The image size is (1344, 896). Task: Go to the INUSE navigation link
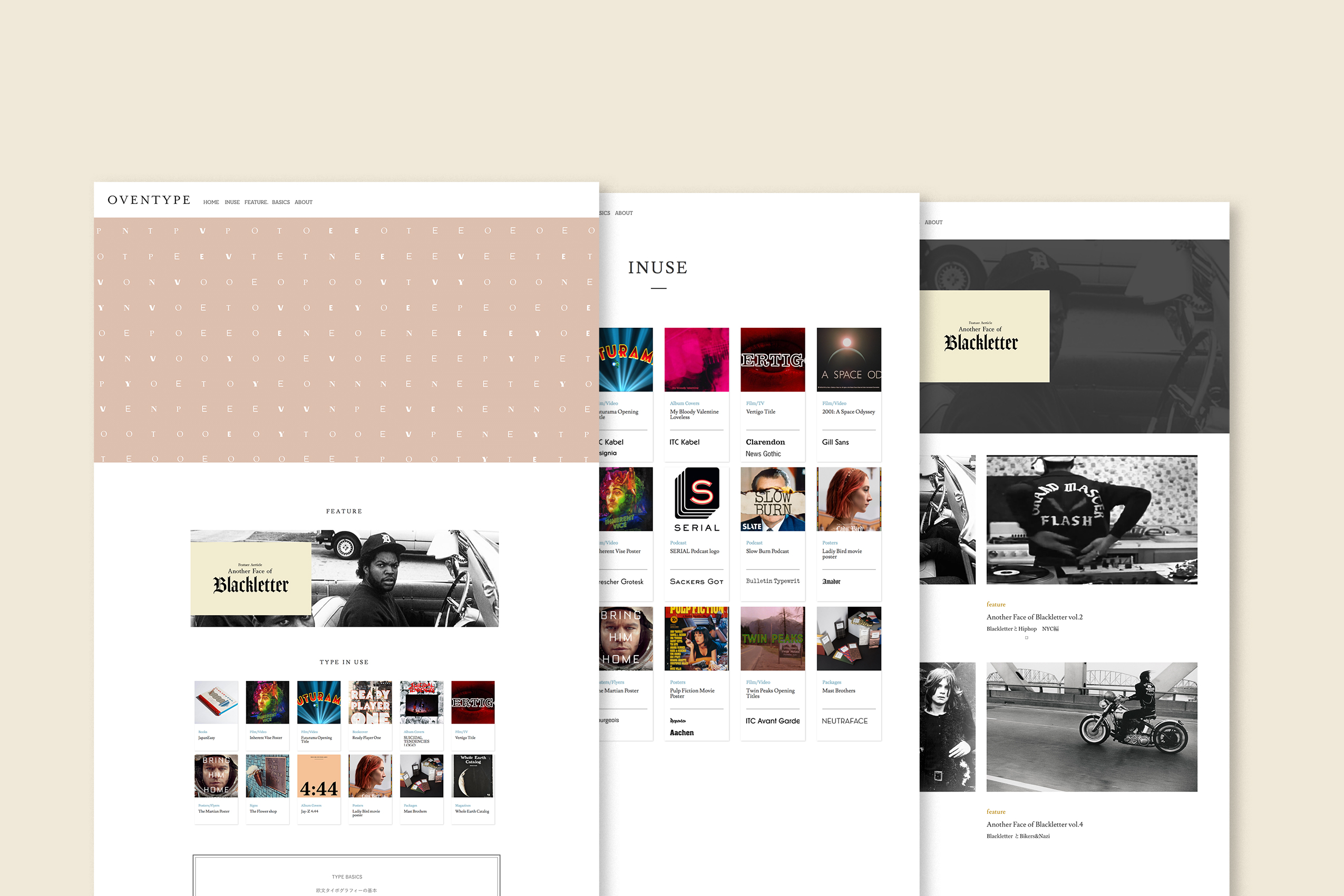coord(232,202)
